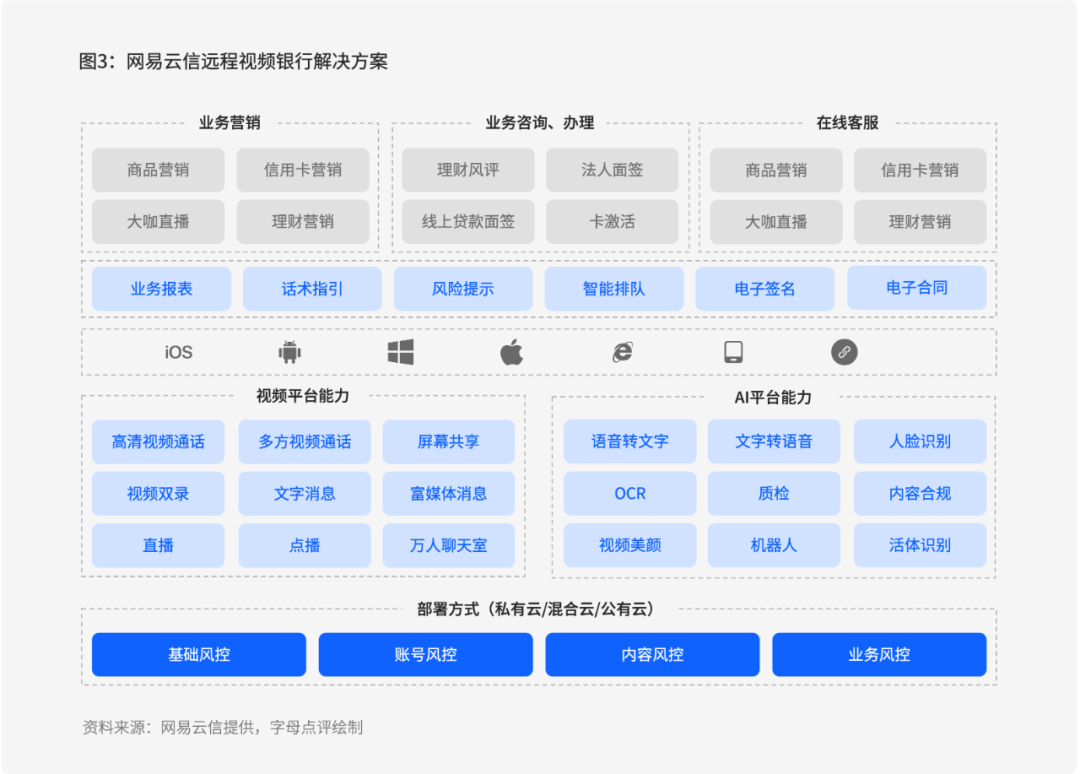Click the 基础风控 blue button
This screenshot has height=774, width=1080.
point(199,654)
